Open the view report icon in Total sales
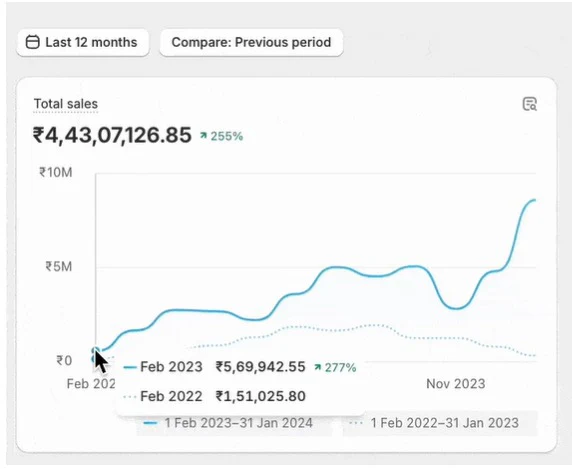 [529, 104]
